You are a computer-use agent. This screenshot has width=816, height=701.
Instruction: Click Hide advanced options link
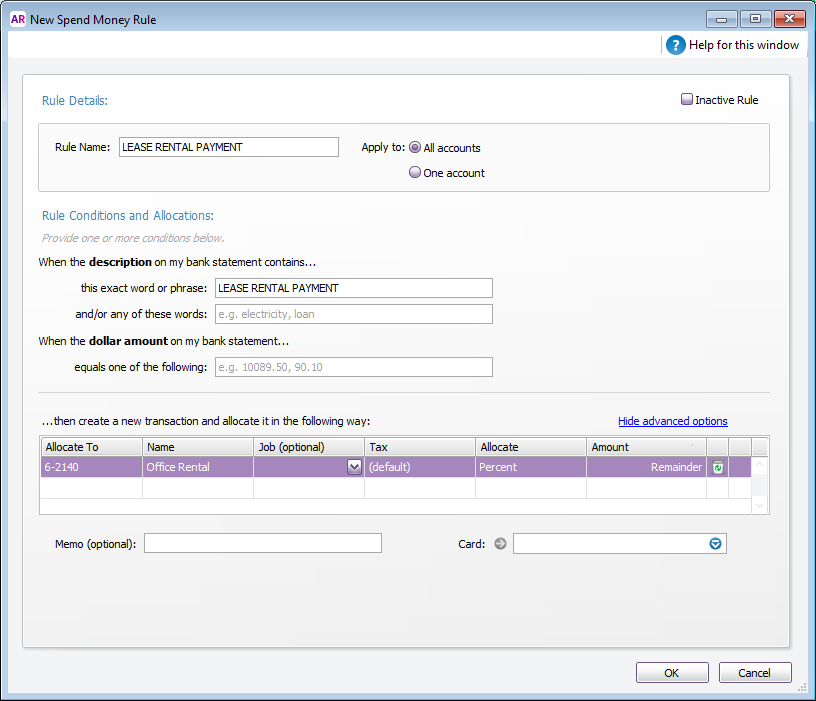[x=672, y=421]
